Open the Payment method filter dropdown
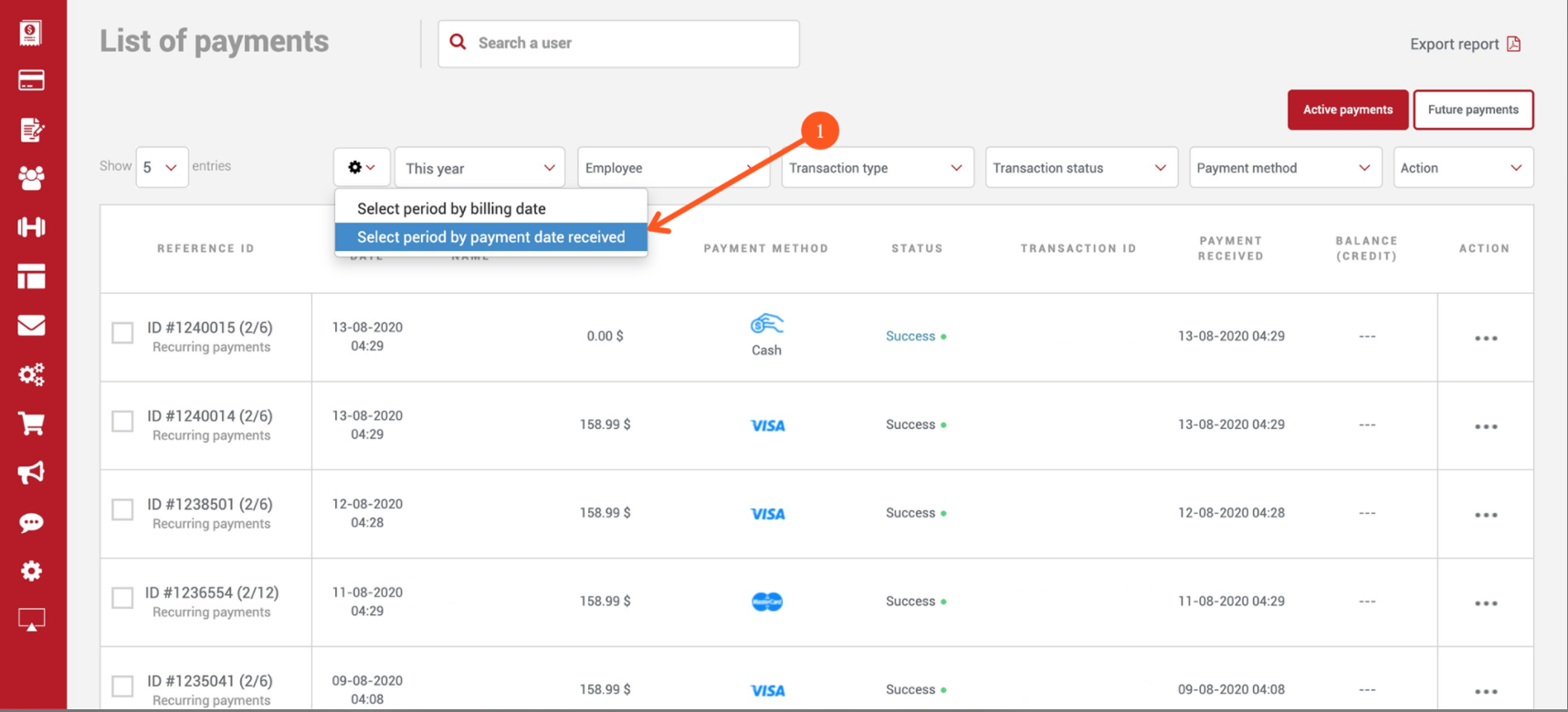Screen dimensions: 1568x712 click(1284, 168)
